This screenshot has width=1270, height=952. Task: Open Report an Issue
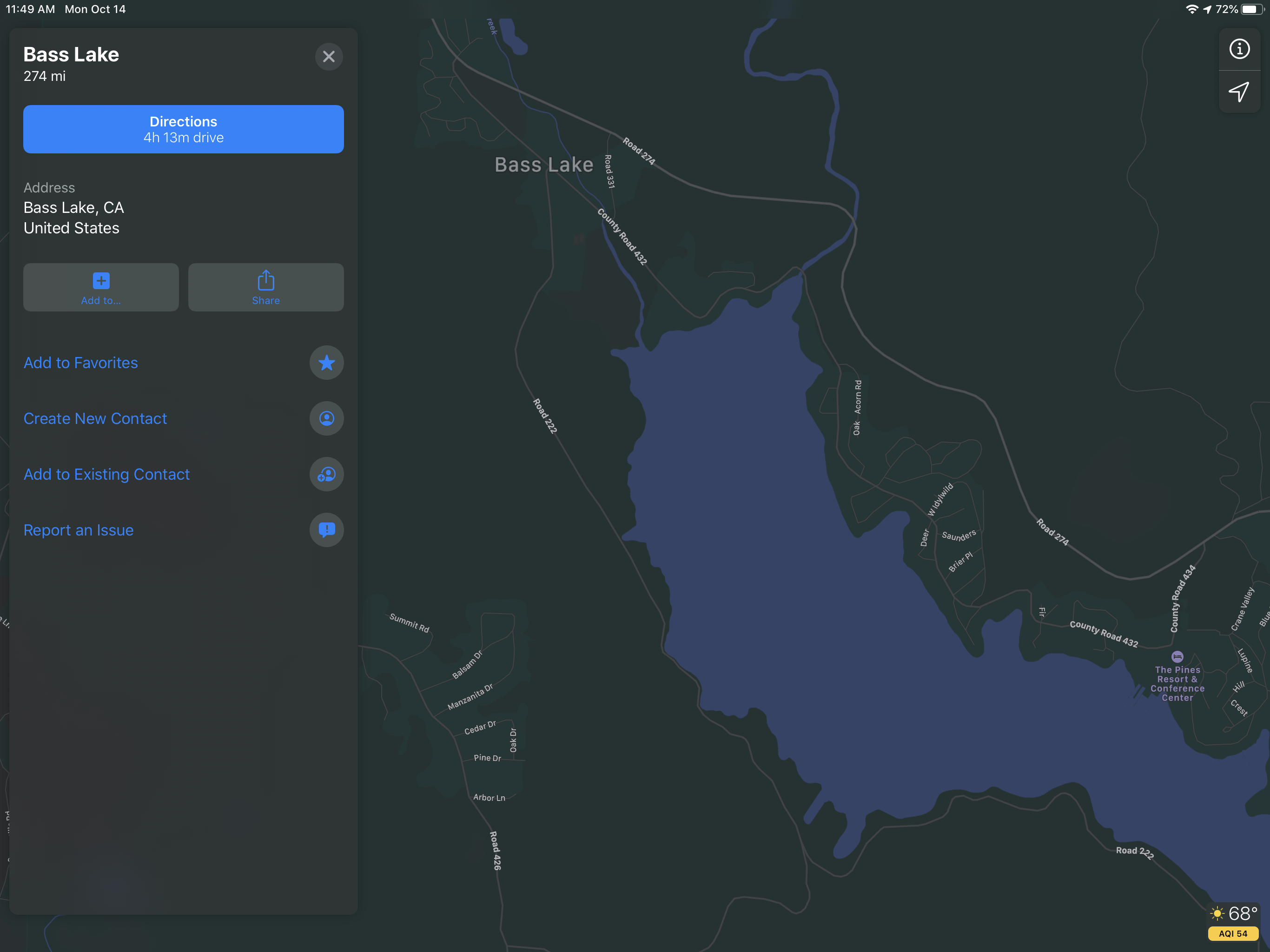click(79, 529)
